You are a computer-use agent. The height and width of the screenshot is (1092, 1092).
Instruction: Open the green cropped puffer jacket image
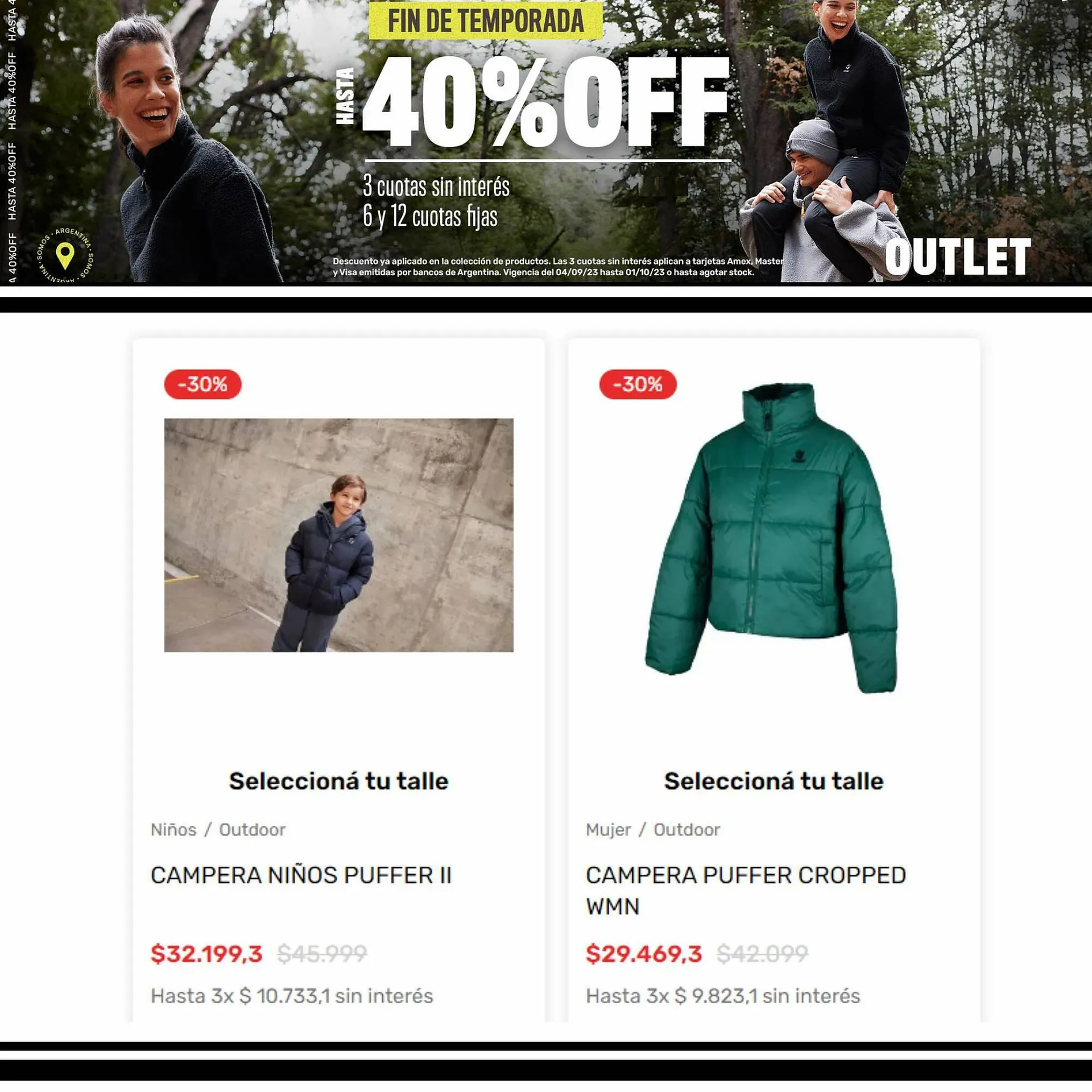tap(772, 537)
